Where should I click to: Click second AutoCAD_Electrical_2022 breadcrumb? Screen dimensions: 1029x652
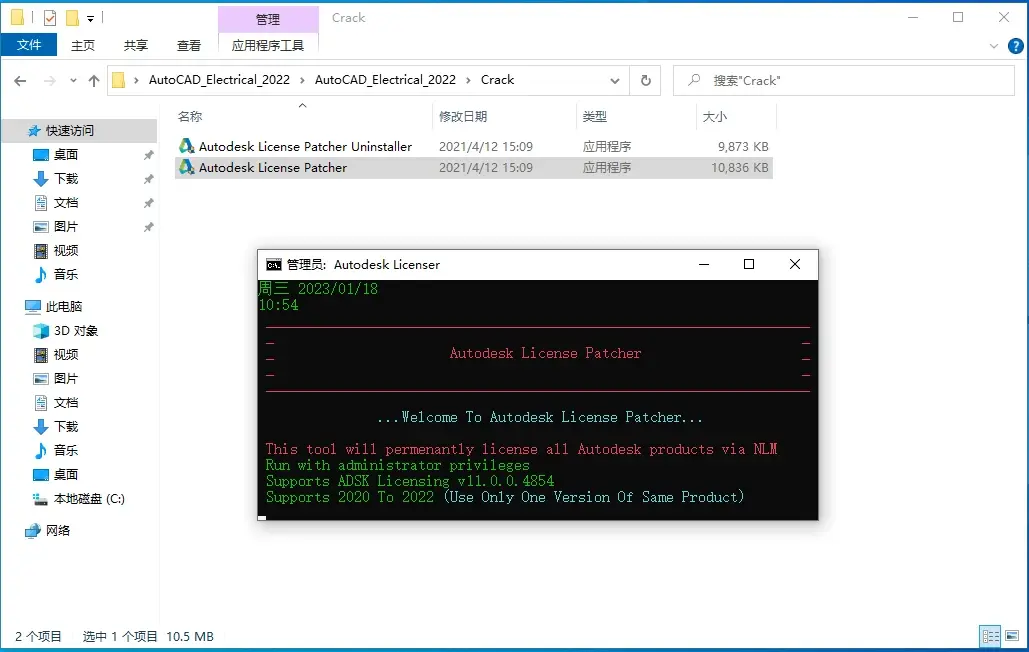coord(385,80)
